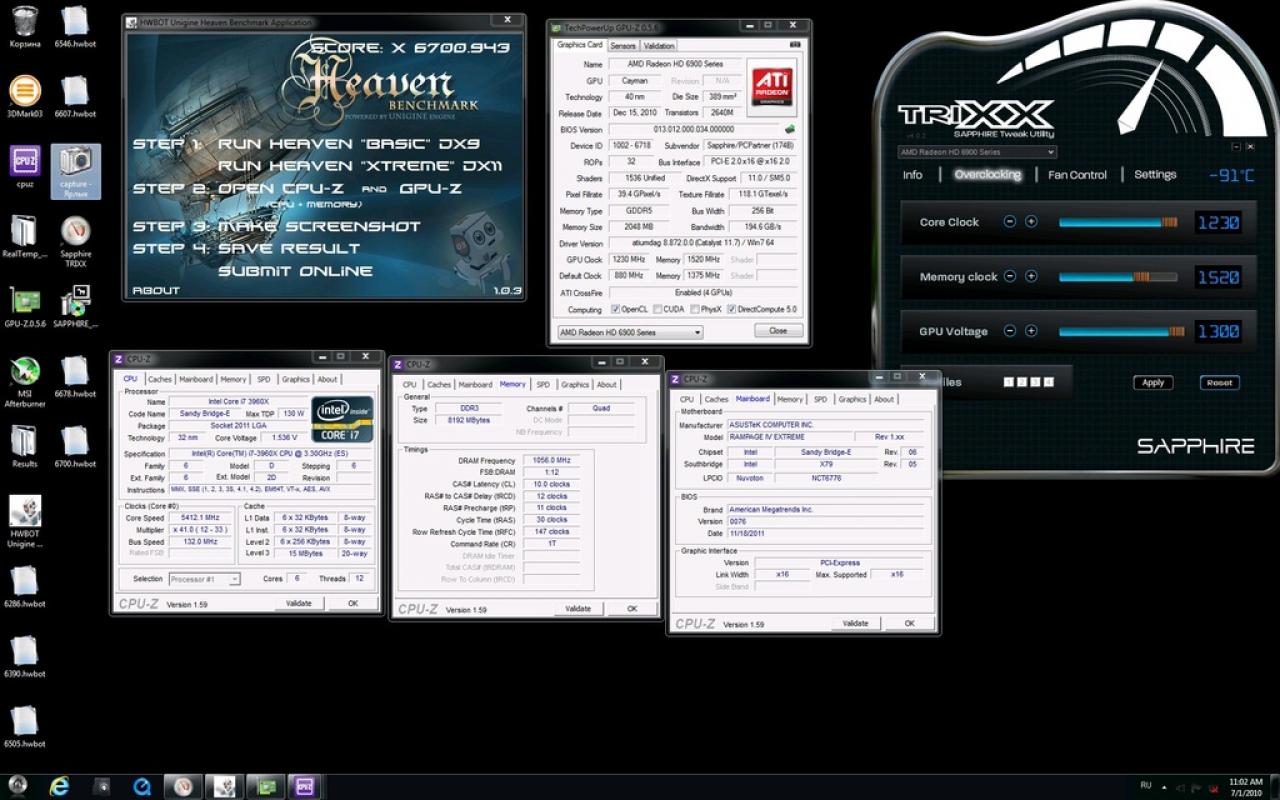Viewport: 1280px width, 800px height.
Task: Click Apply button in TRIXX
Action: click(x=1153, y=382)
